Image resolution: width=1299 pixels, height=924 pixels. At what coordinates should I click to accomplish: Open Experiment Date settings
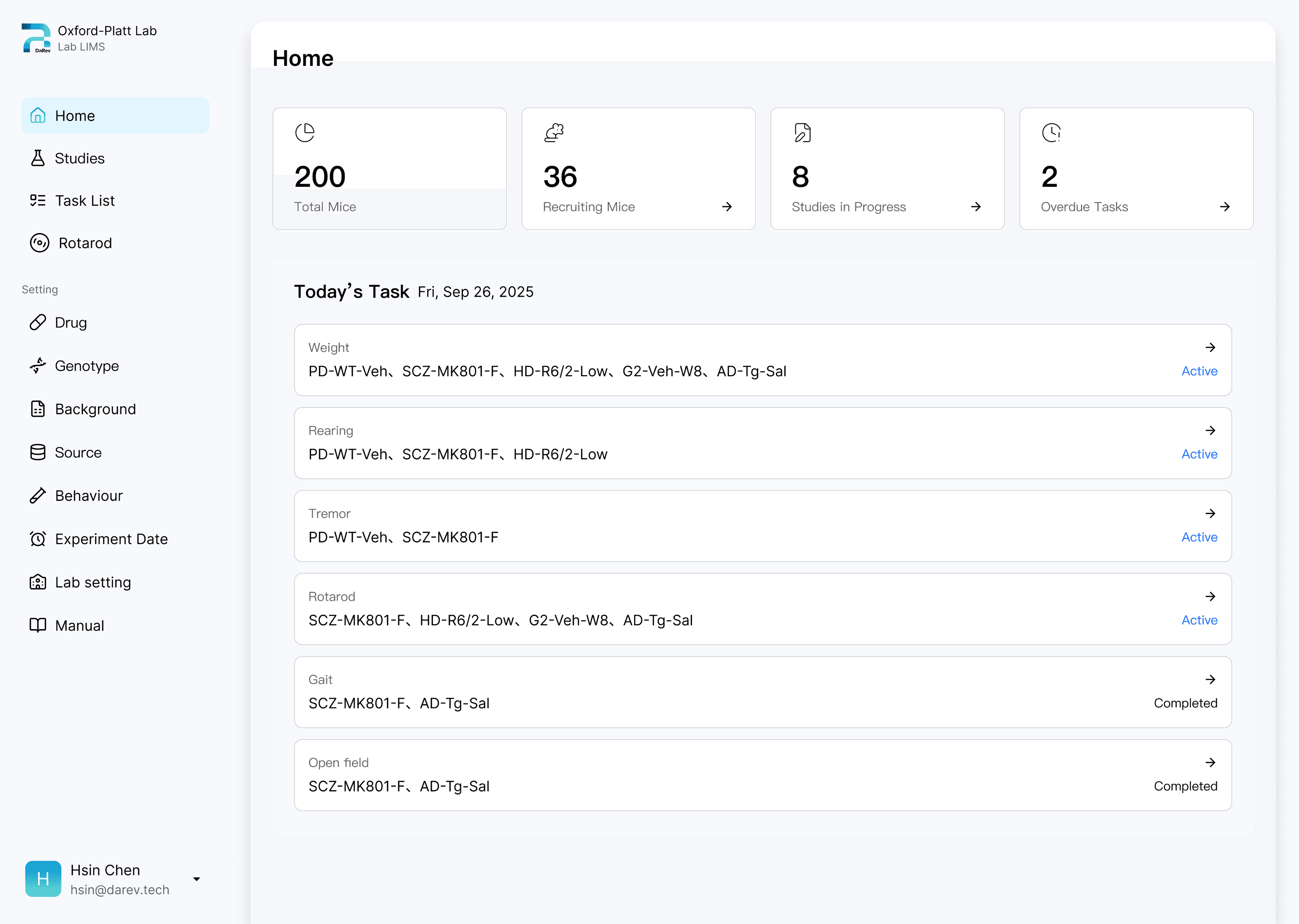click(115, 539)
